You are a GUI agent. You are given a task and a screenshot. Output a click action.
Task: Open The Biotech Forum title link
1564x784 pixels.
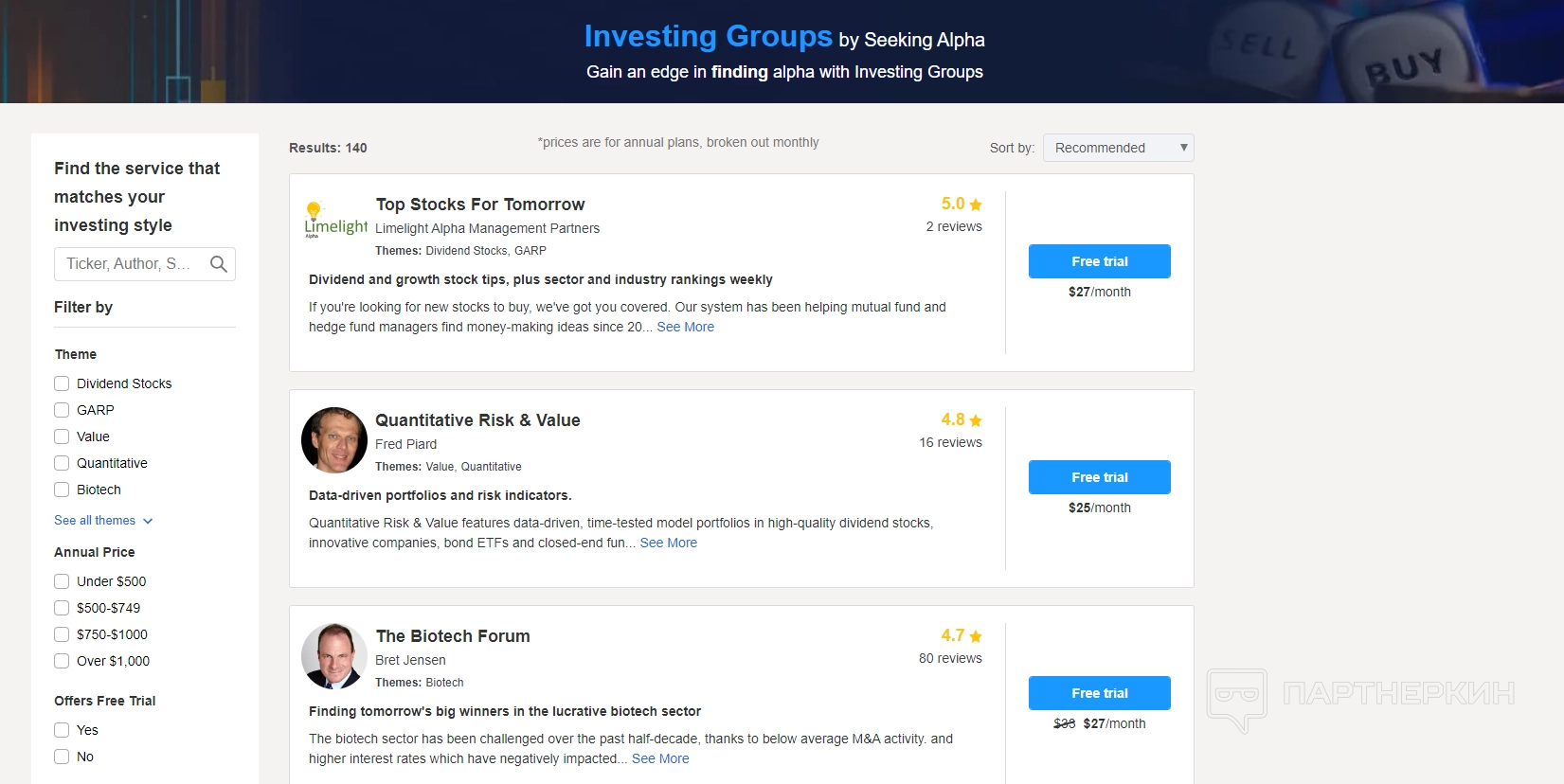tap(453, 636)
